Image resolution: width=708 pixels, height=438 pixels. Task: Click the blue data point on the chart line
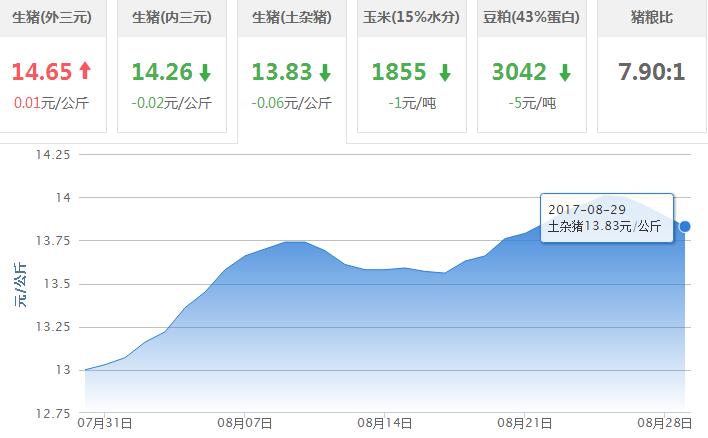point(685,226)
